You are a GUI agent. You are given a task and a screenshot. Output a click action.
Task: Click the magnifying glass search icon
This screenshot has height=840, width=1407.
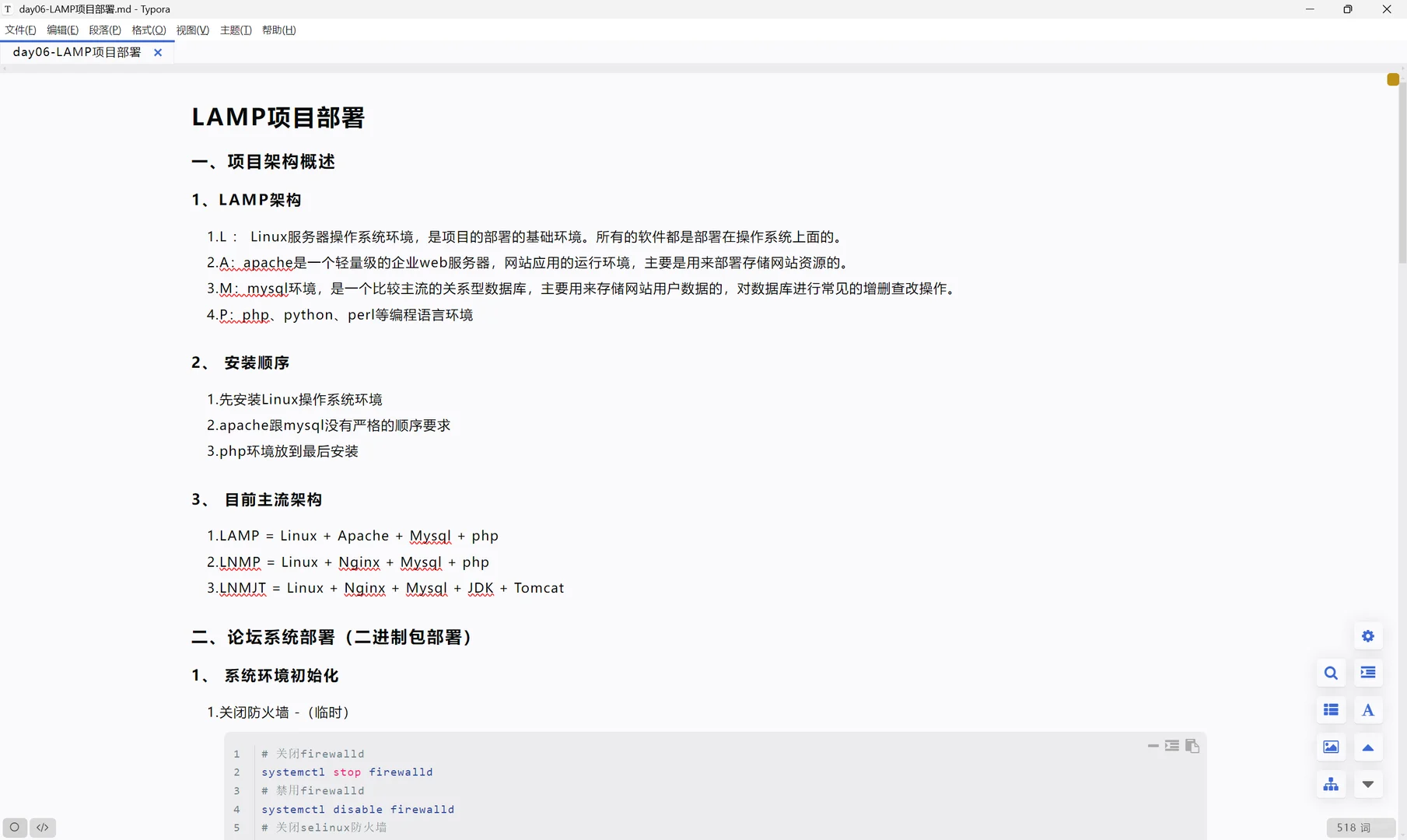pos(1331,673)
